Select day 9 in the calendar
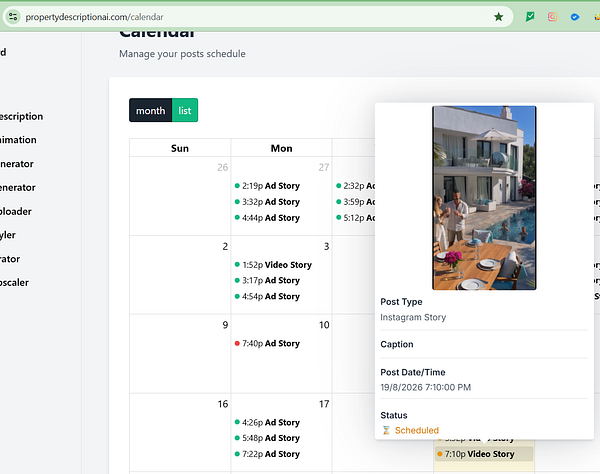The width and height of the screenshot is (600, 474). point(225,325)
